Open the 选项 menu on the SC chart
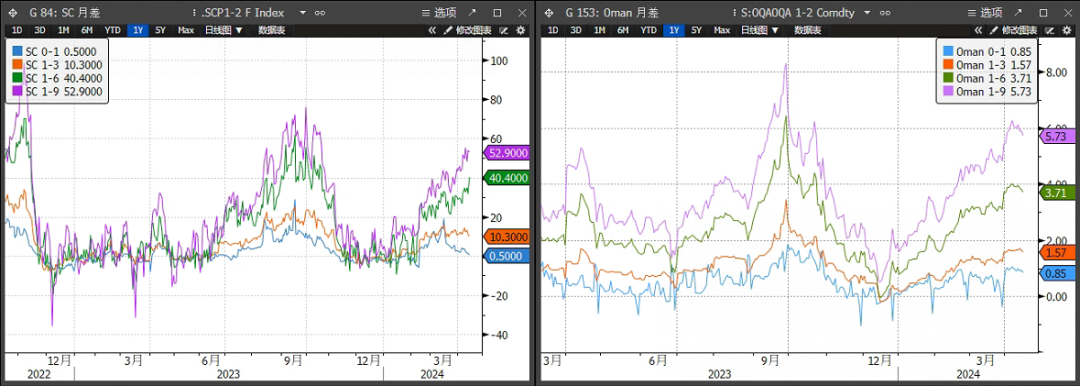Screen dimensions: 1080x386 439,12
